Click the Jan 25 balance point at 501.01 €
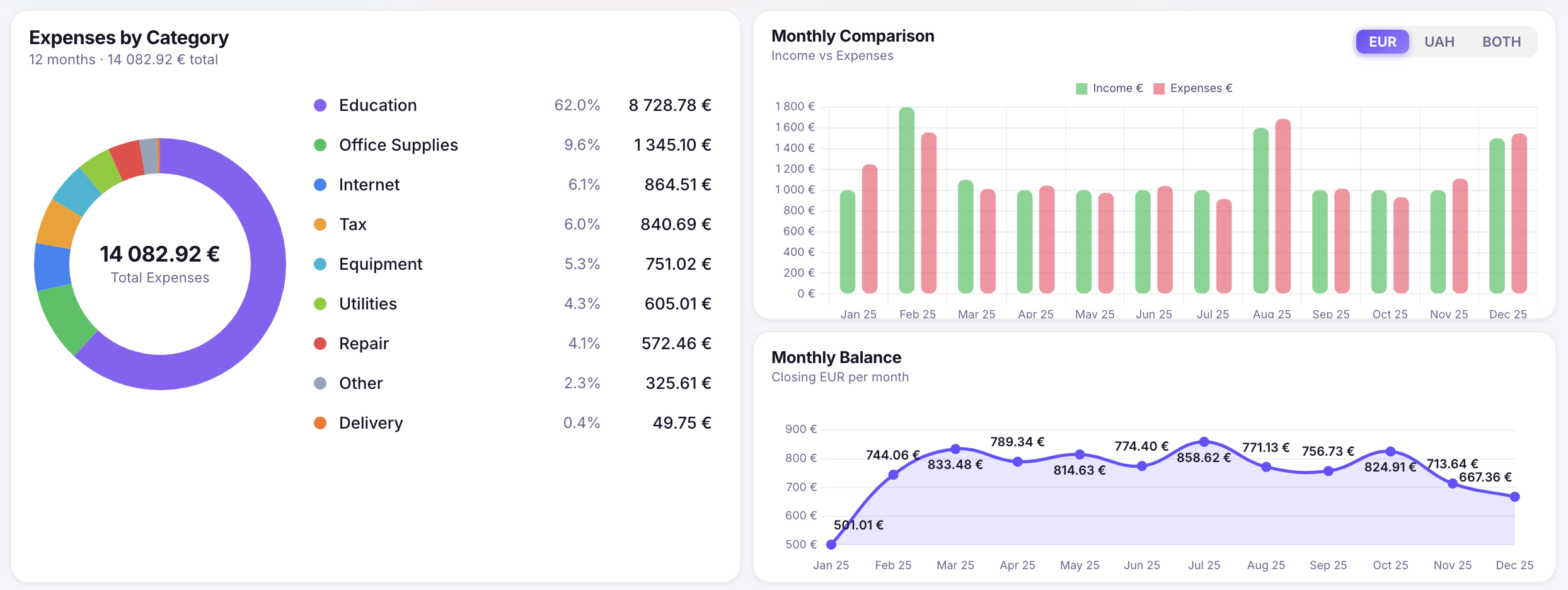 pos(831,545)
